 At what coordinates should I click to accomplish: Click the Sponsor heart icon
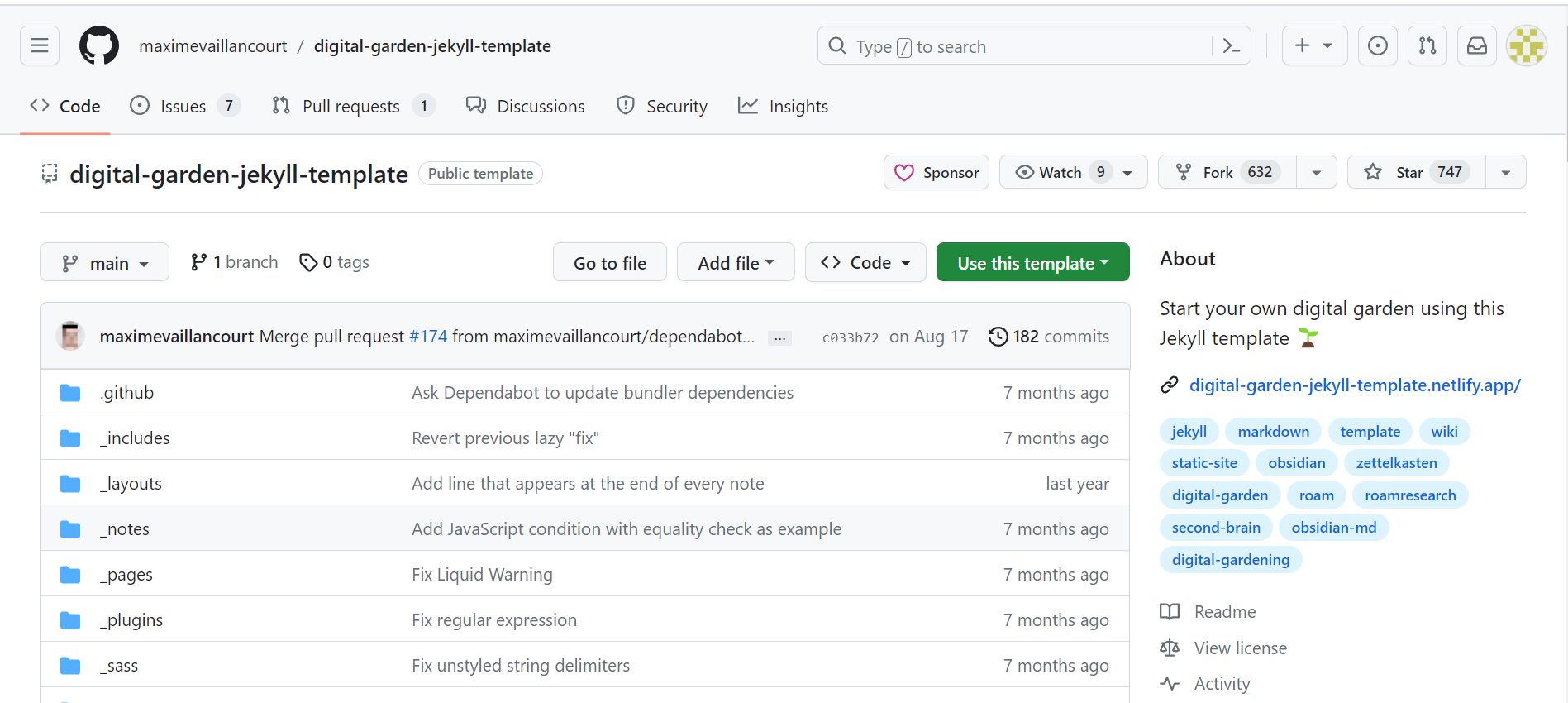pos(904,173)
